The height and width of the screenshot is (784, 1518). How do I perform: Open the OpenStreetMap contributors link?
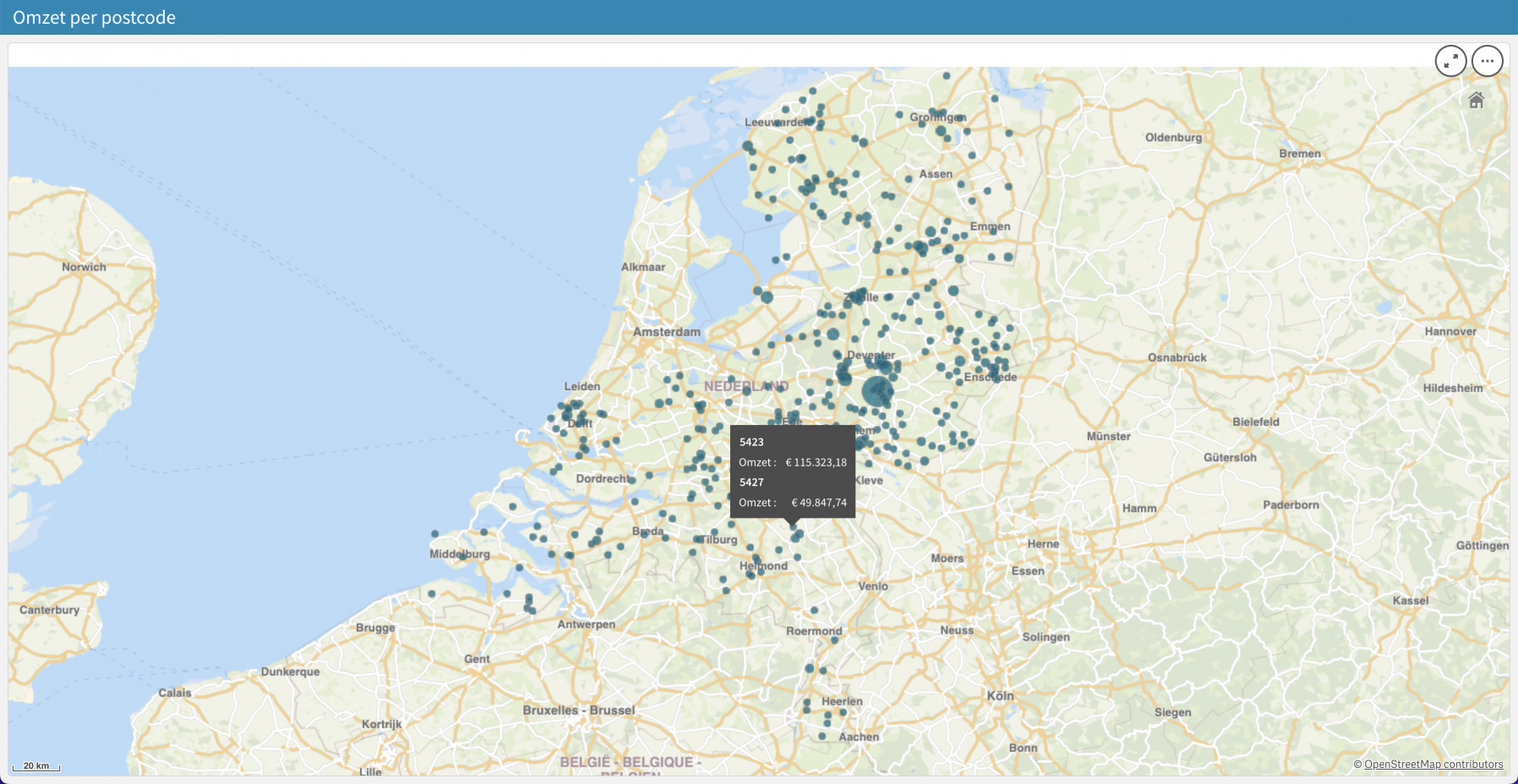click(x=1433, y=765)
